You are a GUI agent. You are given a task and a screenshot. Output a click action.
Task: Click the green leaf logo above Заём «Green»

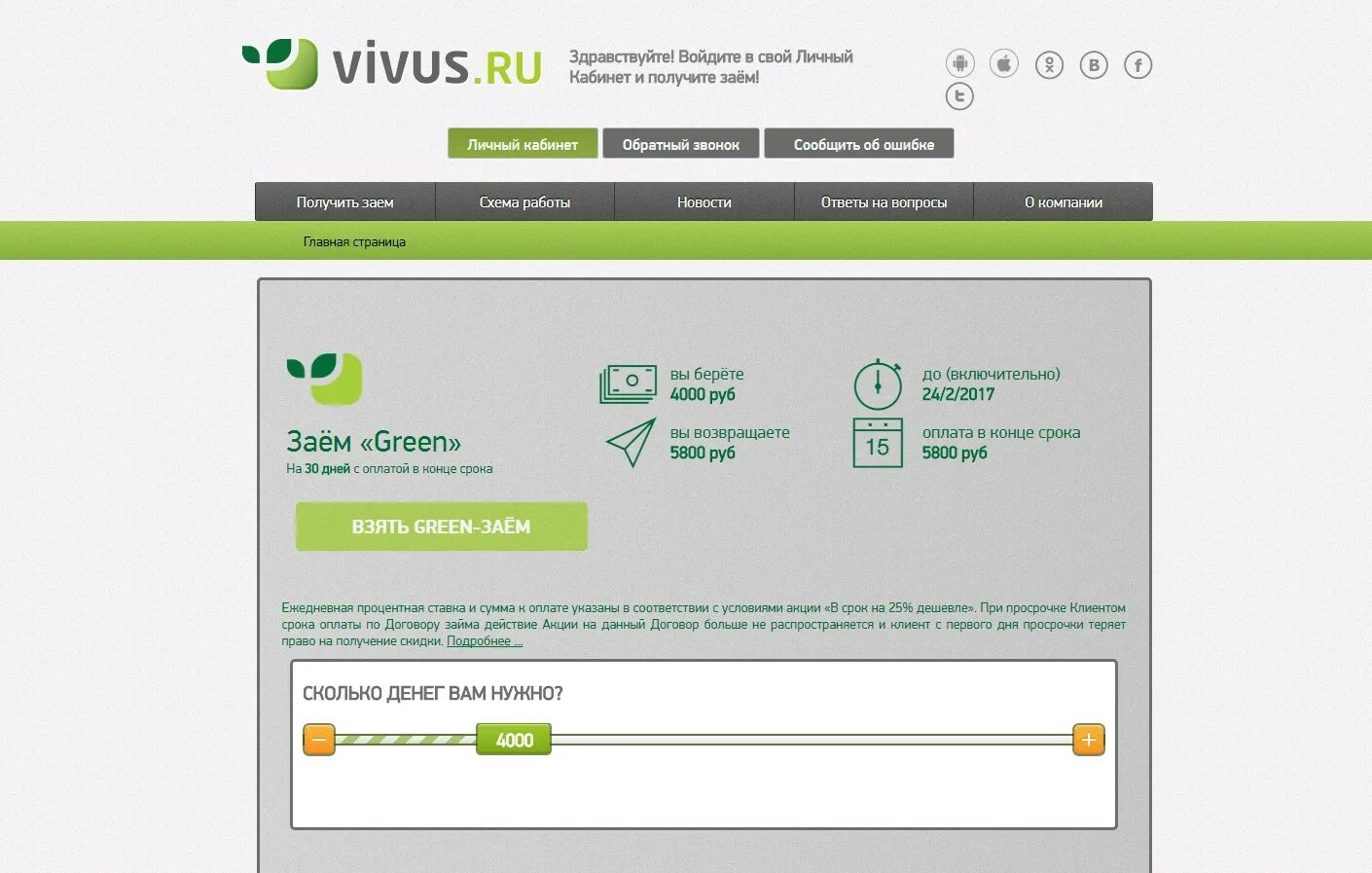324,379
